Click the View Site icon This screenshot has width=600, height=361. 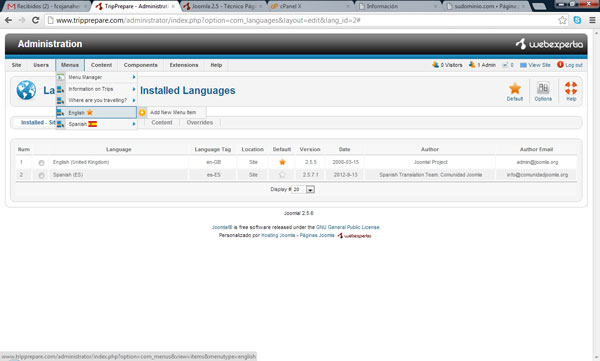[x=523, y=65]
